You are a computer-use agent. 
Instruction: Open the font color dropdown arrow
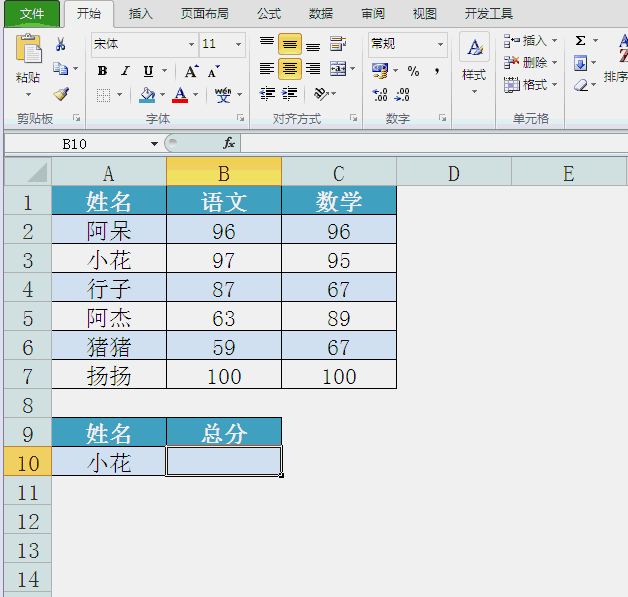tap(195, 95)
